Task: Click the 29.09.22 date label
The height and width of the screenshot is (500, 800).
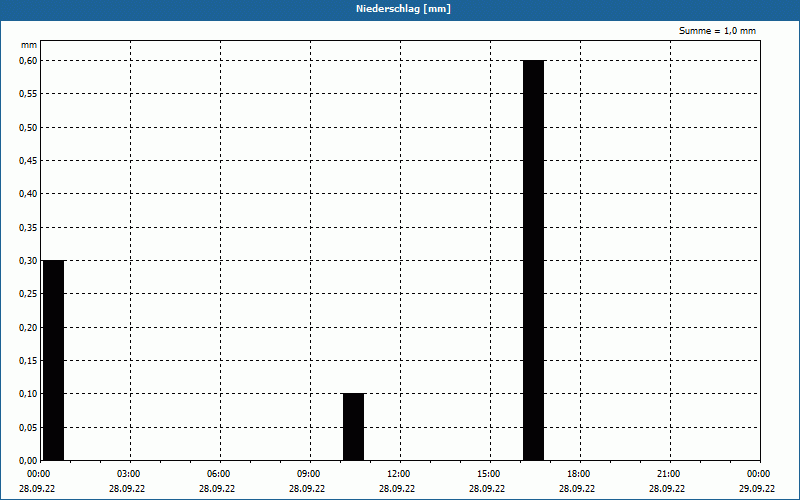Action: (757, 489)
